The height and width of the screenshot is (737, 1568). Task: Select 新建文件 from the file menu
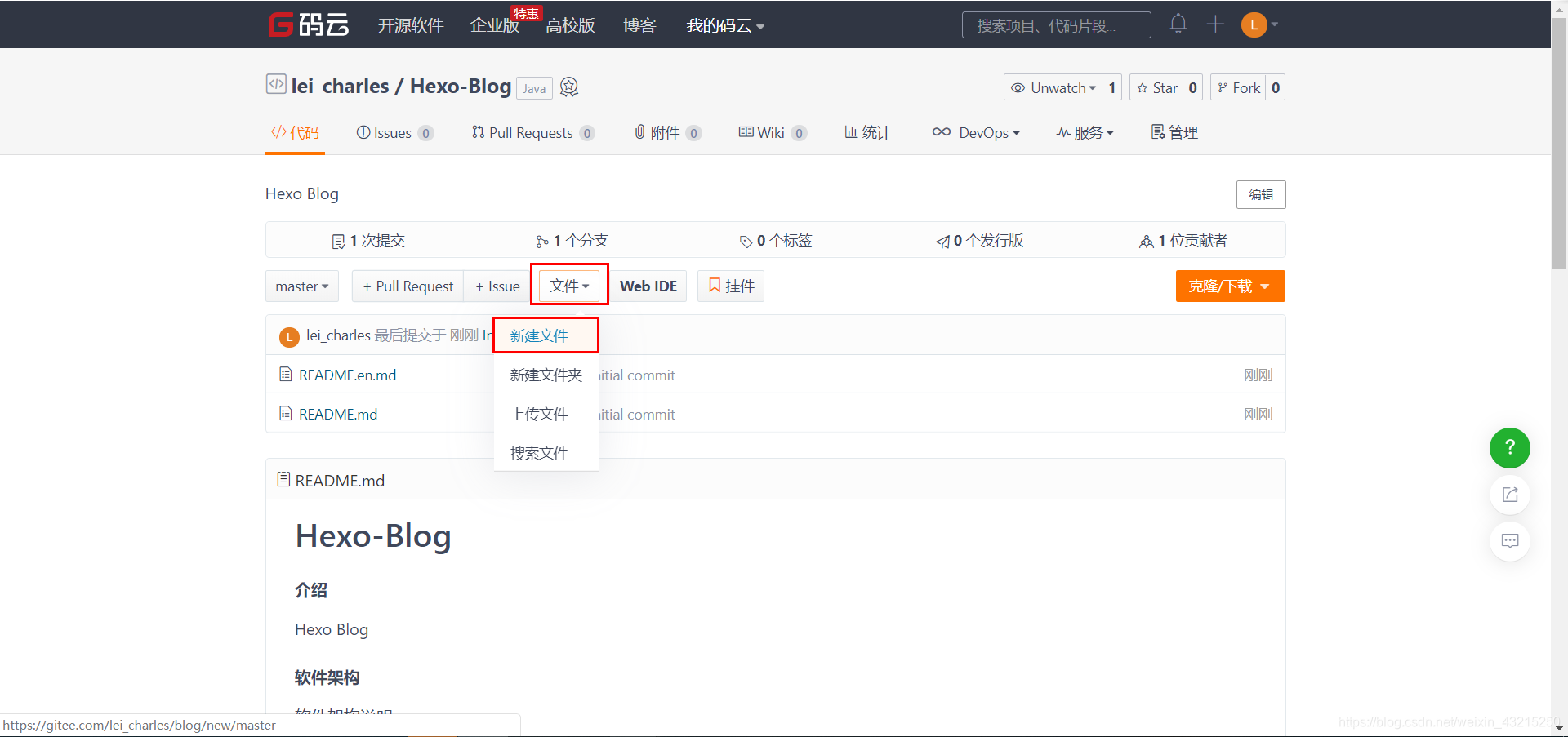[546, 335]
